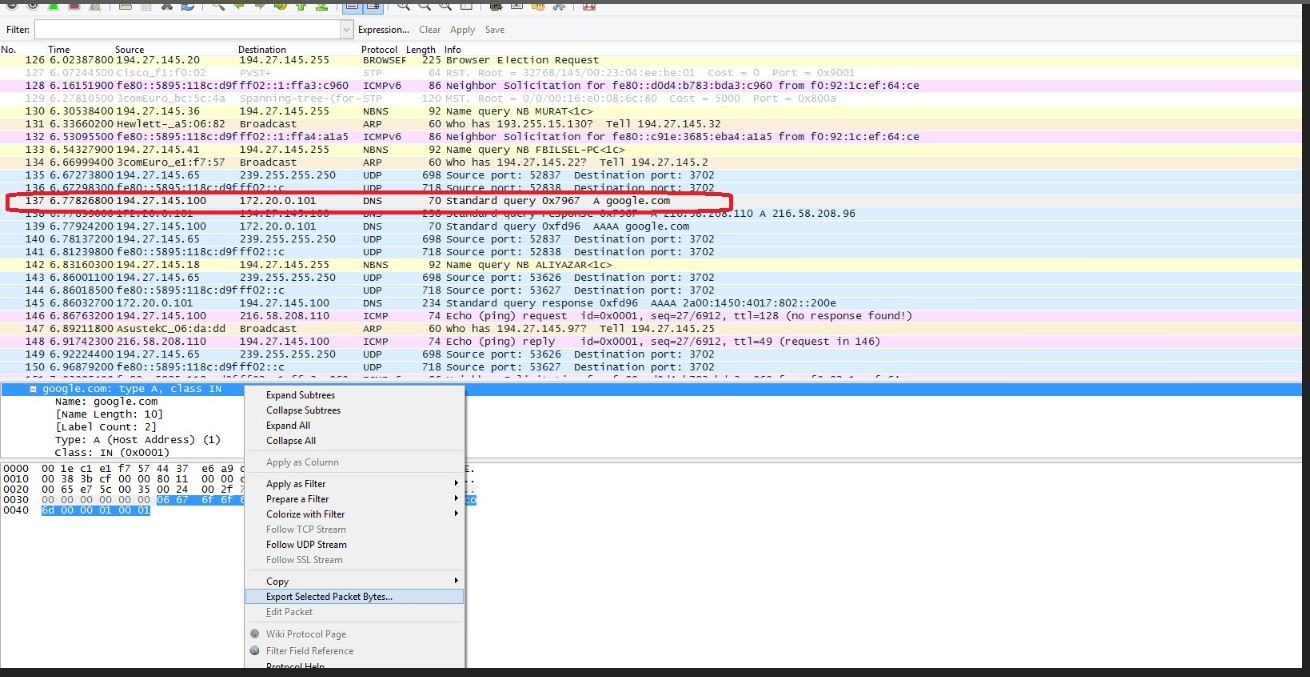
Task: Click the Save filter button
Action: coord(495,30)
